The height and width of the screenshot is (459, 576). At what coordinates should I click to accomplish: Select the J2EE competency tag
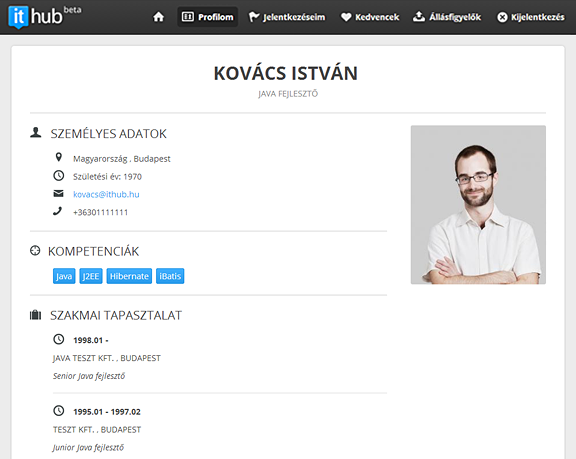pos(91,276)
